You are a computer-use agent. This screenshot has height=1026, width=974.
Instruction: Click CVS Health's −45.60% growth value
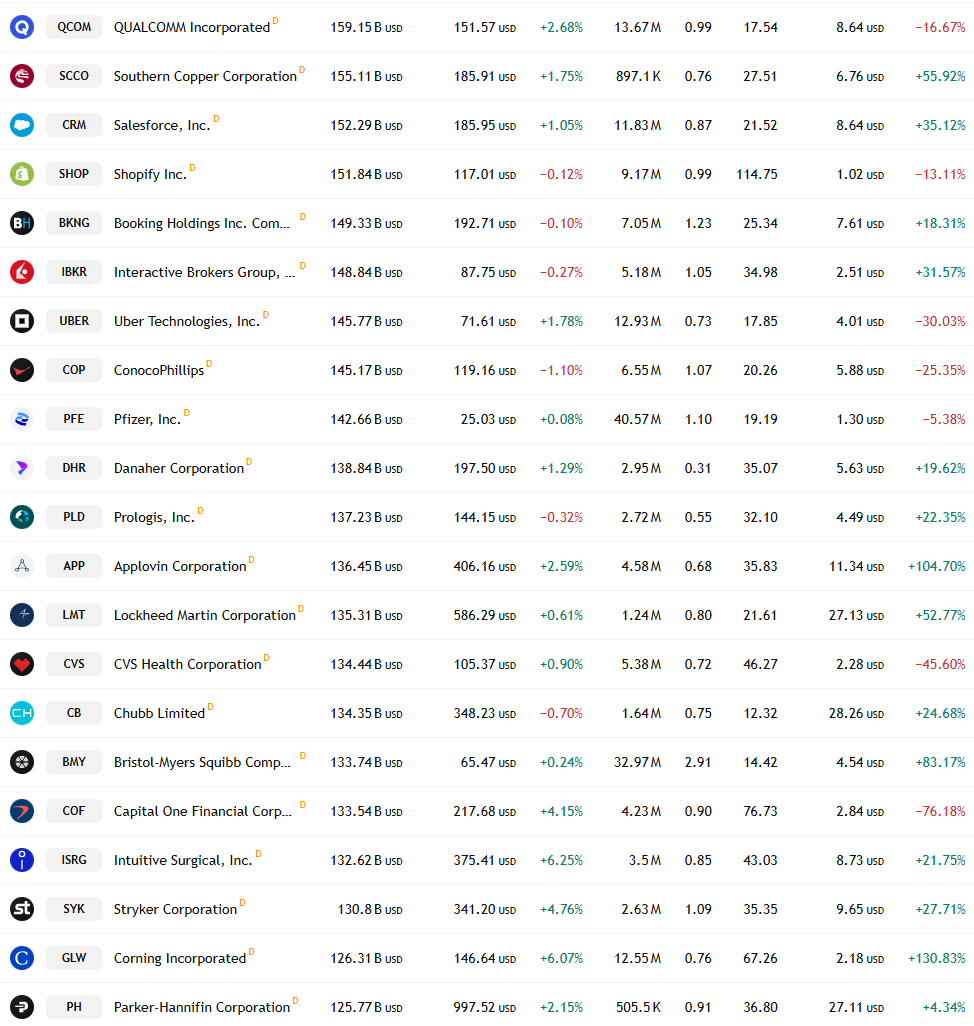(x=940, y=665)
